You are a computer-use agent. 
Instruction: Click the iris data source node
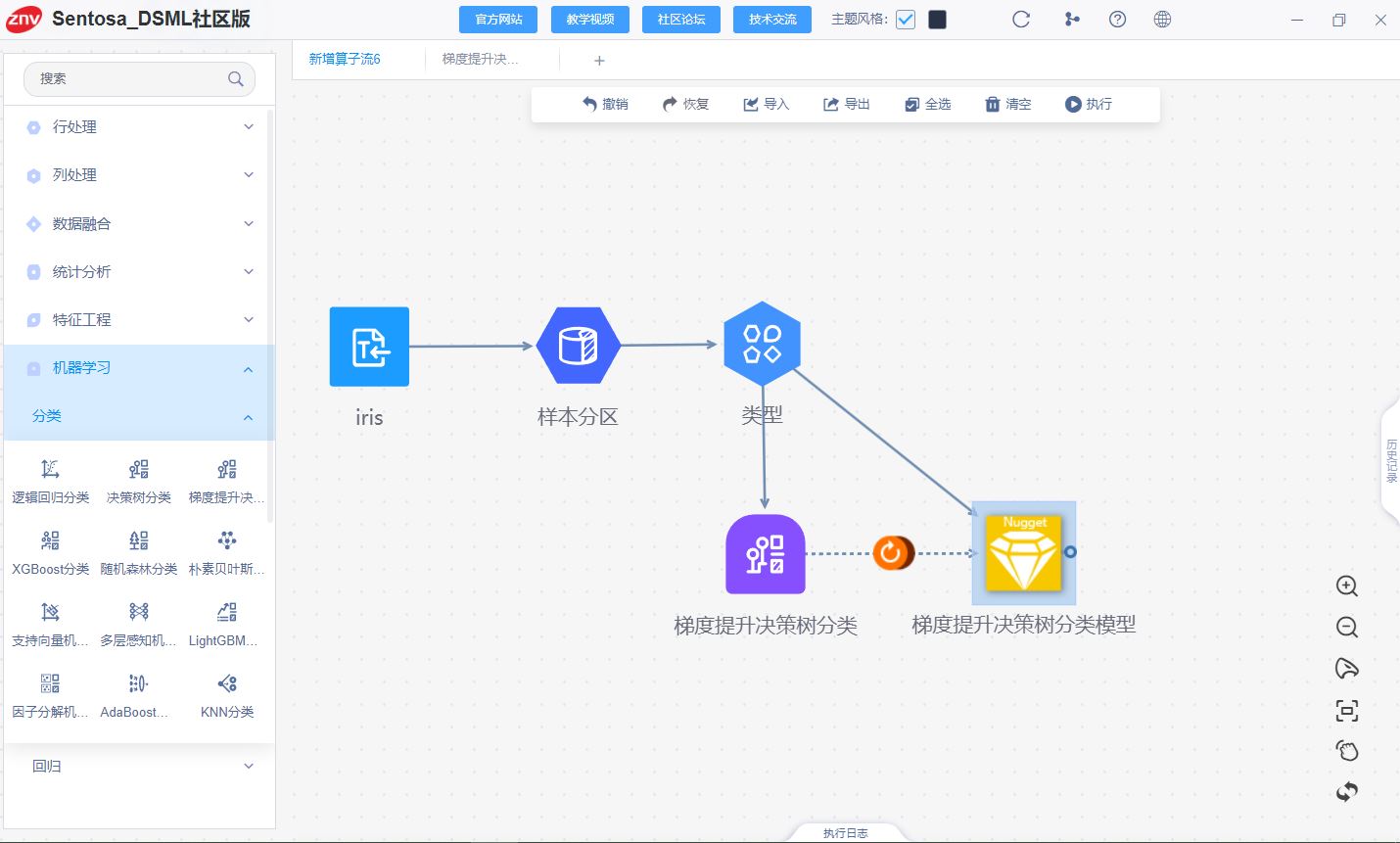pos(369,347)
